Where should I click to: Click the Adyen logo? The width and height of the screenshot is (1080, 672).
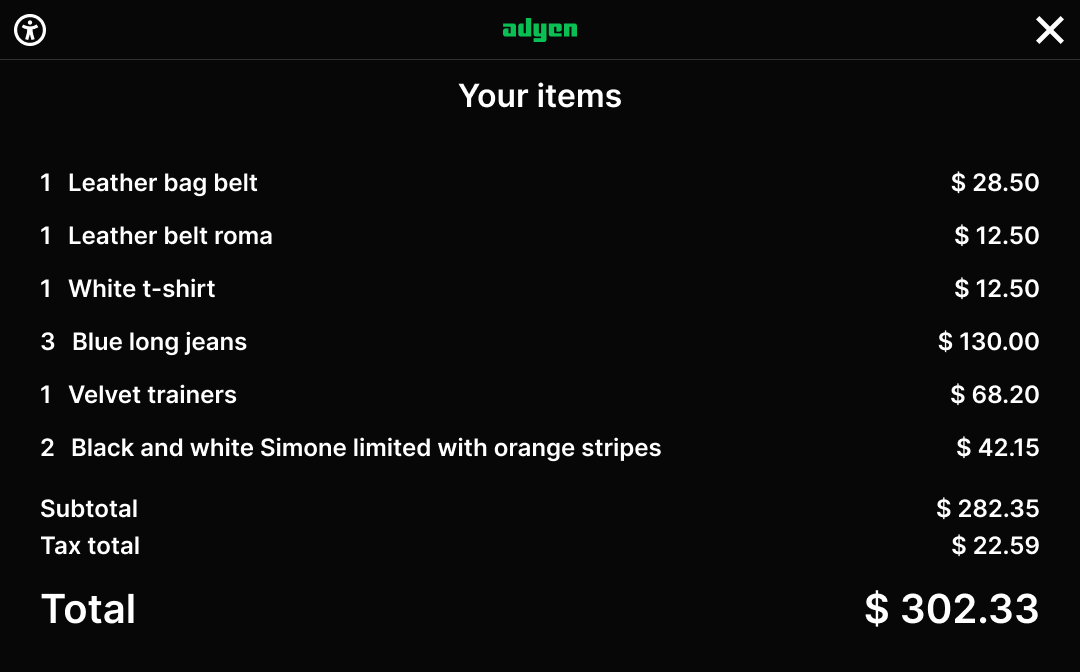coord(540,29)
